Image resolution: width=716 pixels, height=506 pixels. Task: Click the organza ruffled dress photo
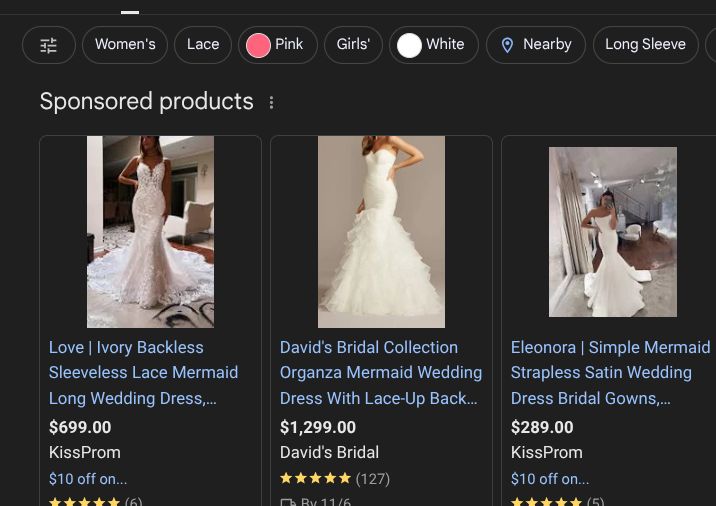381,232
